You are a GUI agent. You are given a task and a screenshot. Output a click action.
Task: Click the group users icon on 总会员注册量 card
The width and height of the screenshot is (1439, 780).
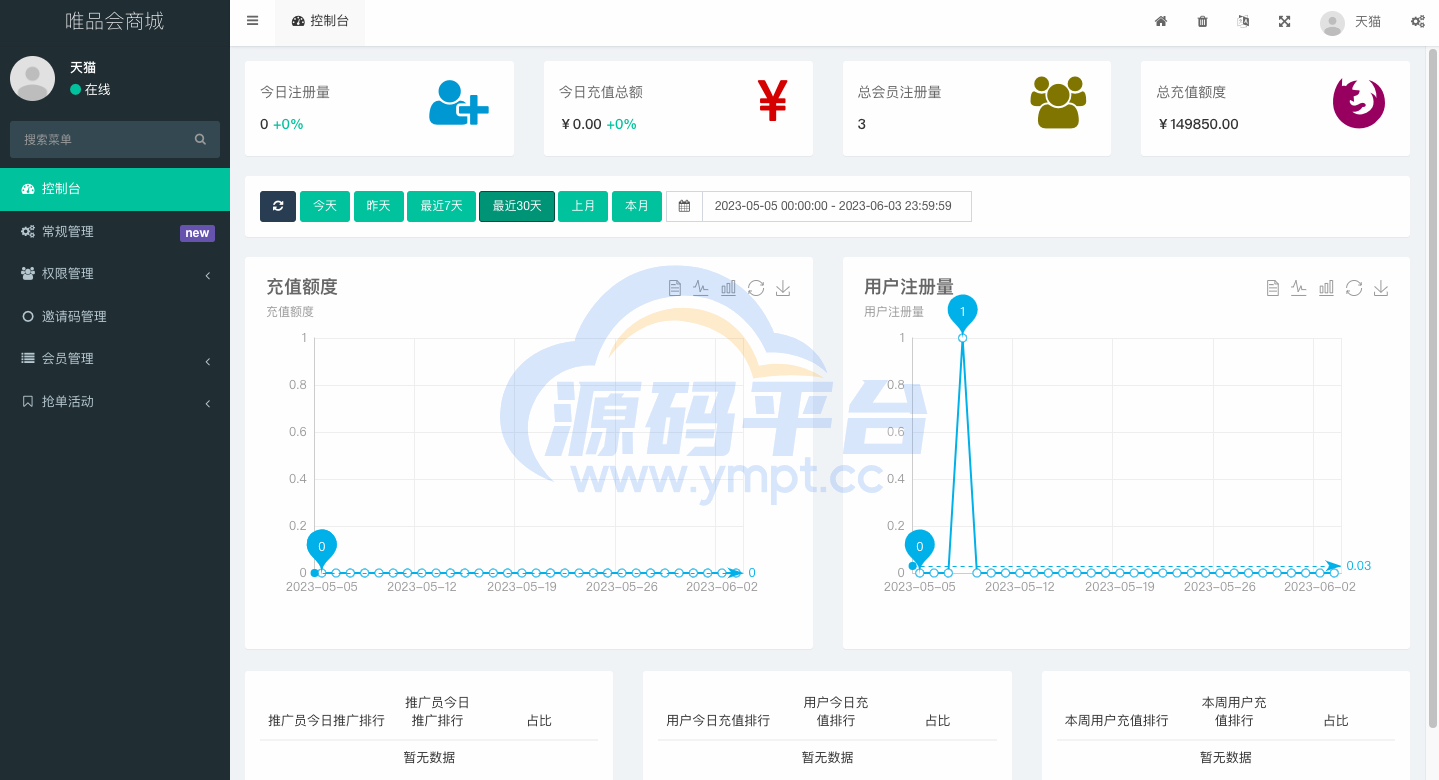[1058, 102]
